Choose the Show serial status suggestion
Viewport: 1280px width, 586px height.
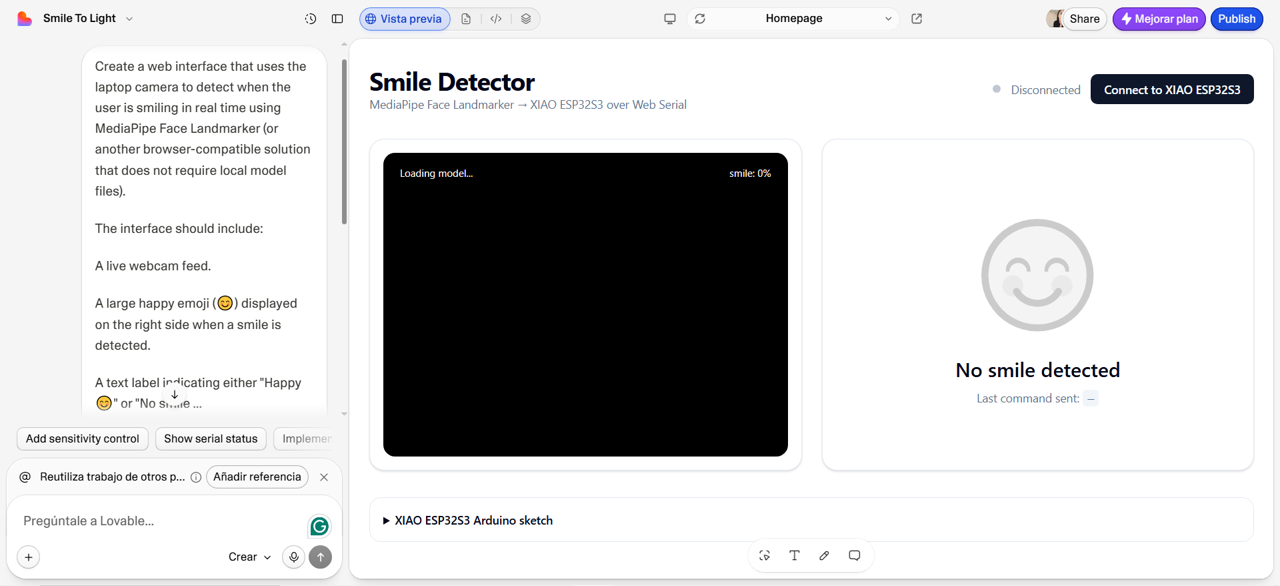(x=211, y=438)
